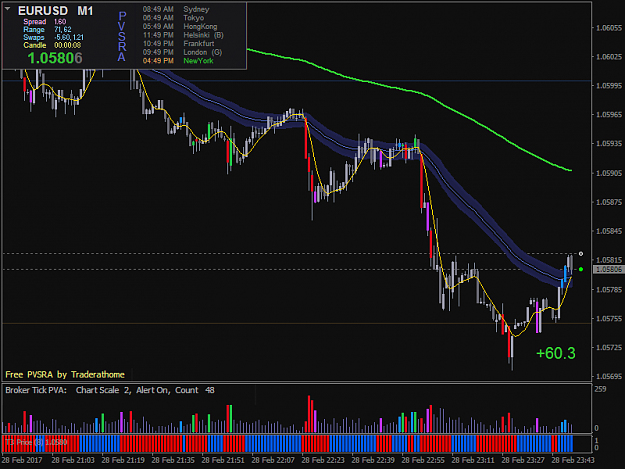
Task: Select the Tokyo session time row
Action: click(173, 18)
